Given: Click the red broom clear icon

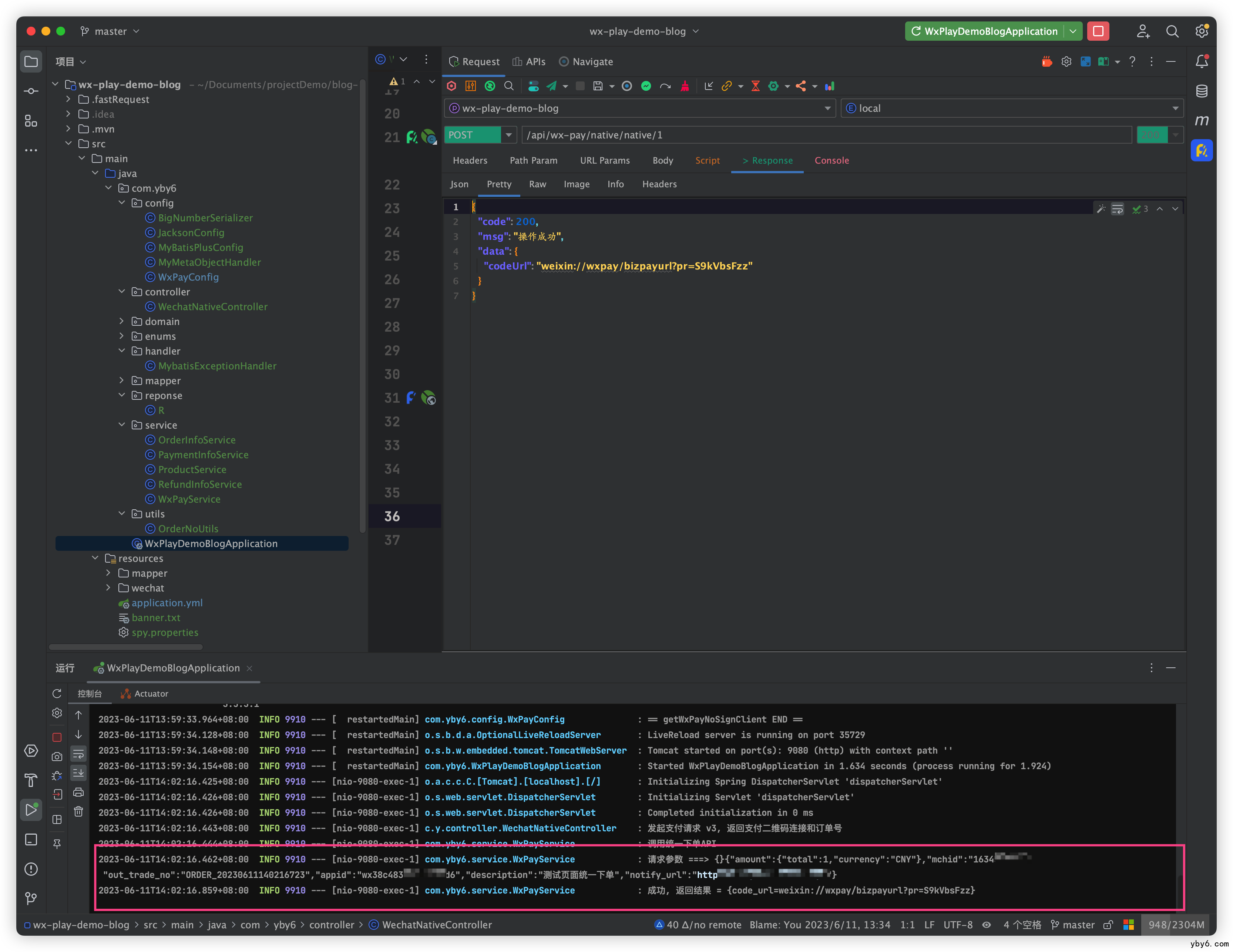Looking at the screenshot, I should [685, 86].
